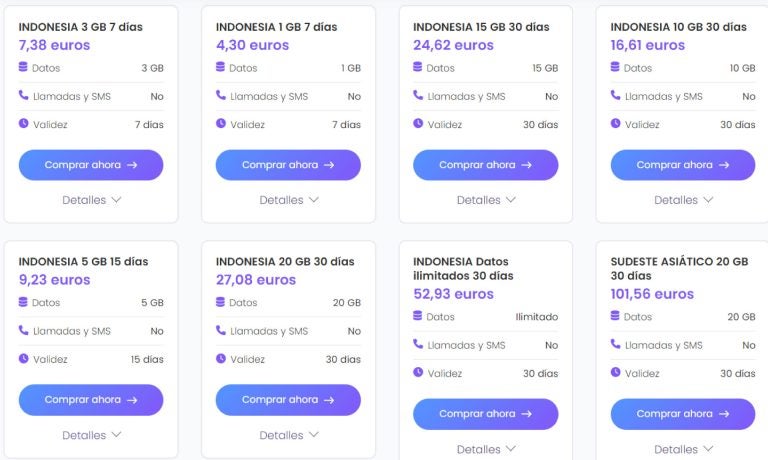Click data icon in Indonesia 3 GB card

coord(23,67)
